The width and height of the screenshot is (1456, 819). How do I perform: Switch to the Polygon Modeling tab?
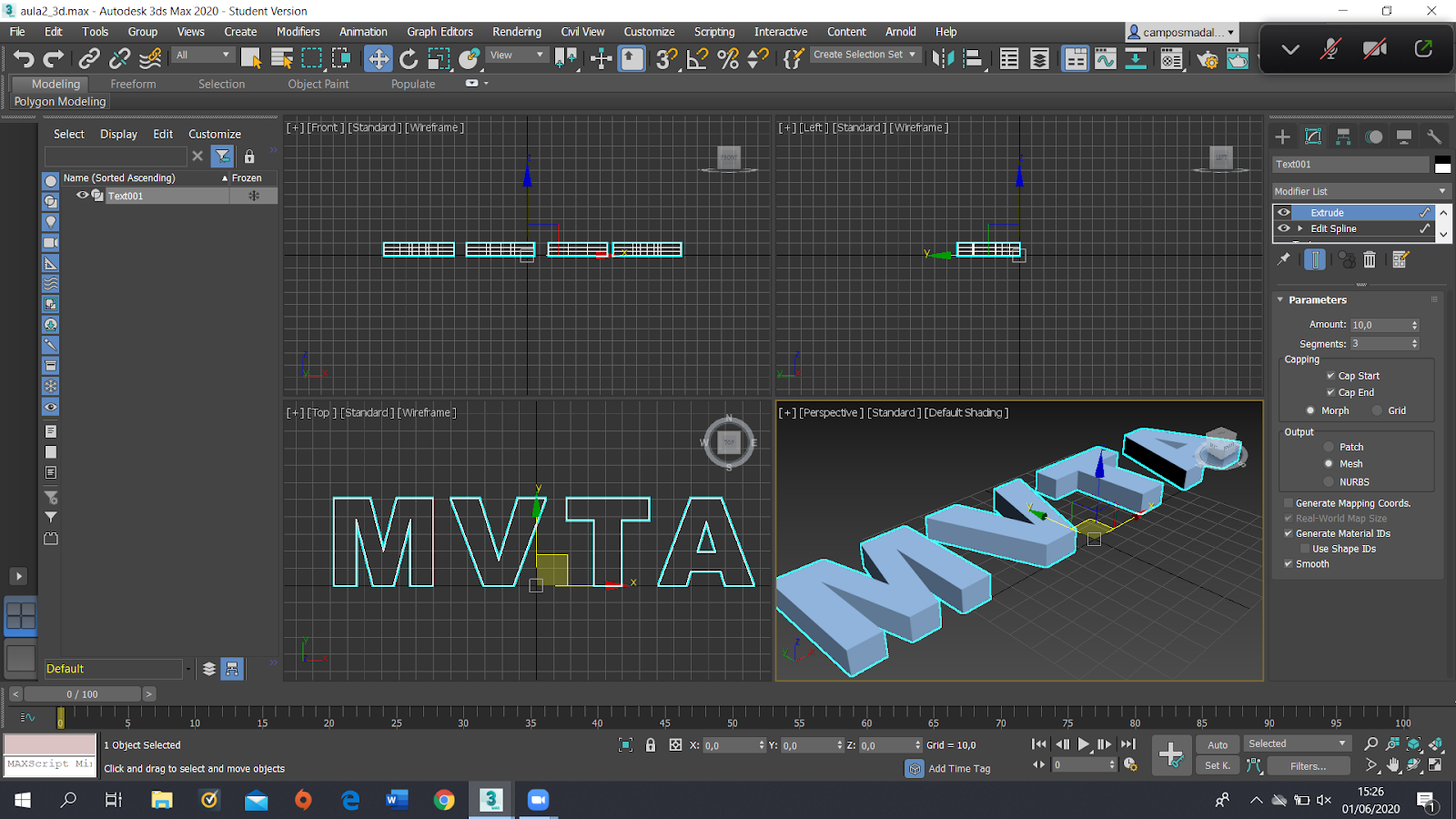(x=58, y=101)
